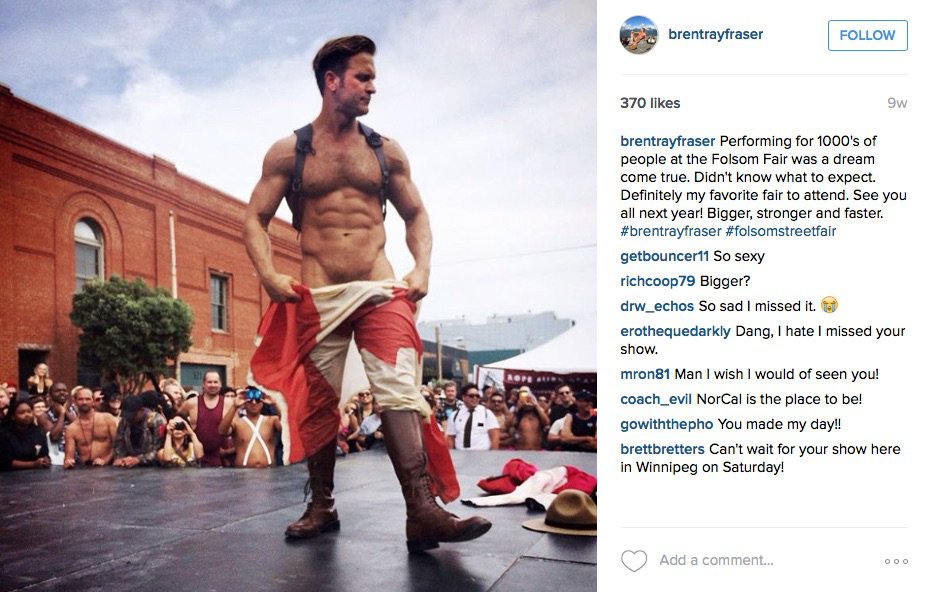The image size is (932, 592).
Task: Open the three-dot more options menu
Action: [896, 561]
